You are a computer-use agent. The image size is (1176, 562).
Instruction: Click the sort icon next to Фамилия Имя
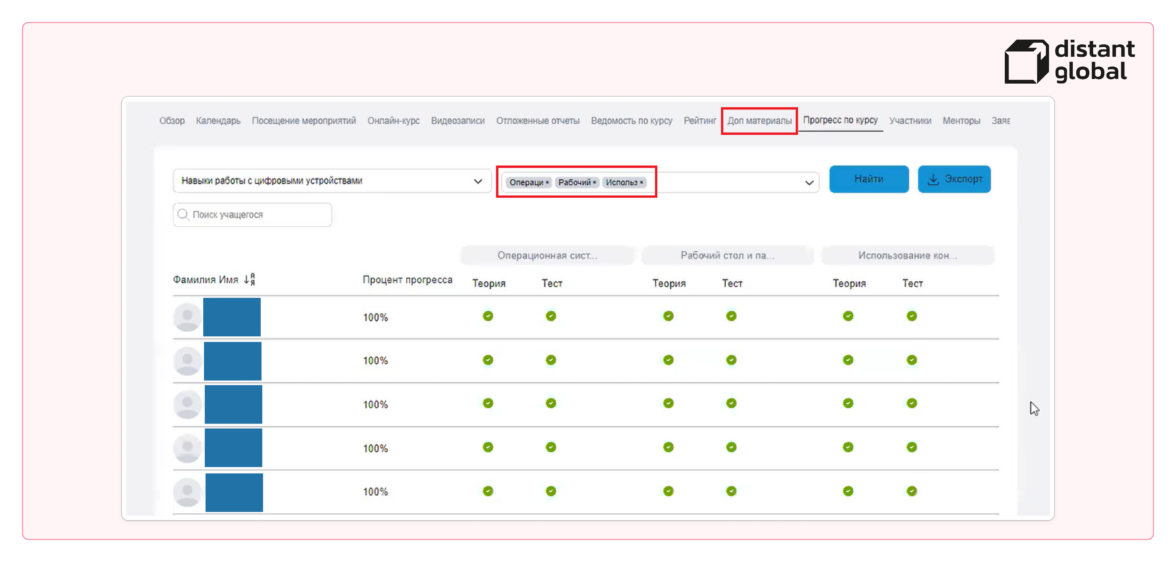point(250,280)
